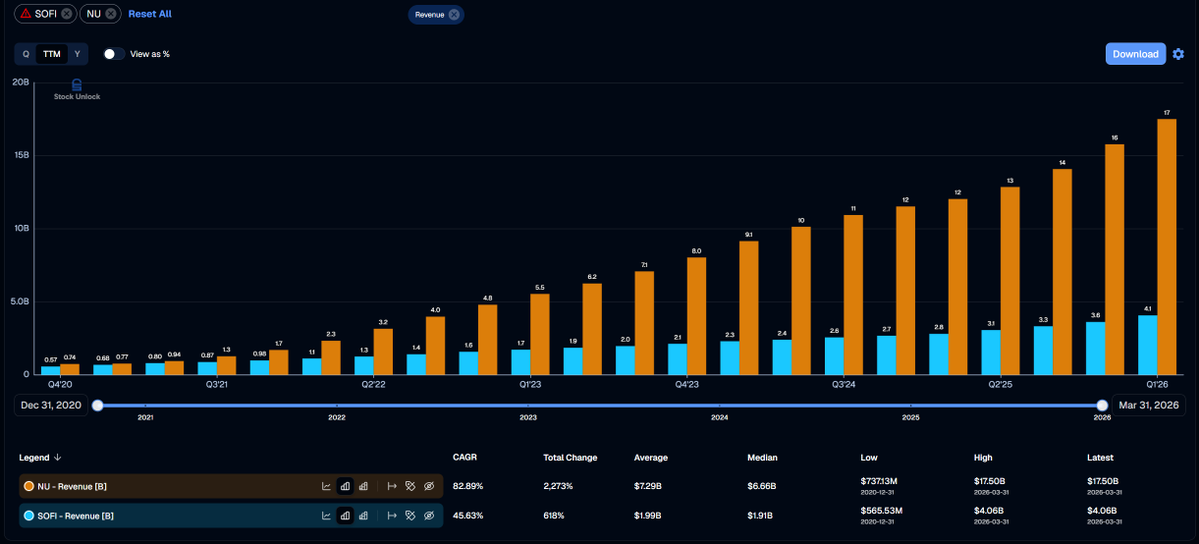The height and width of the screenshot is (544, 1199).
Task: Click the NU orange color swatch
Action: tap(29, 486)
